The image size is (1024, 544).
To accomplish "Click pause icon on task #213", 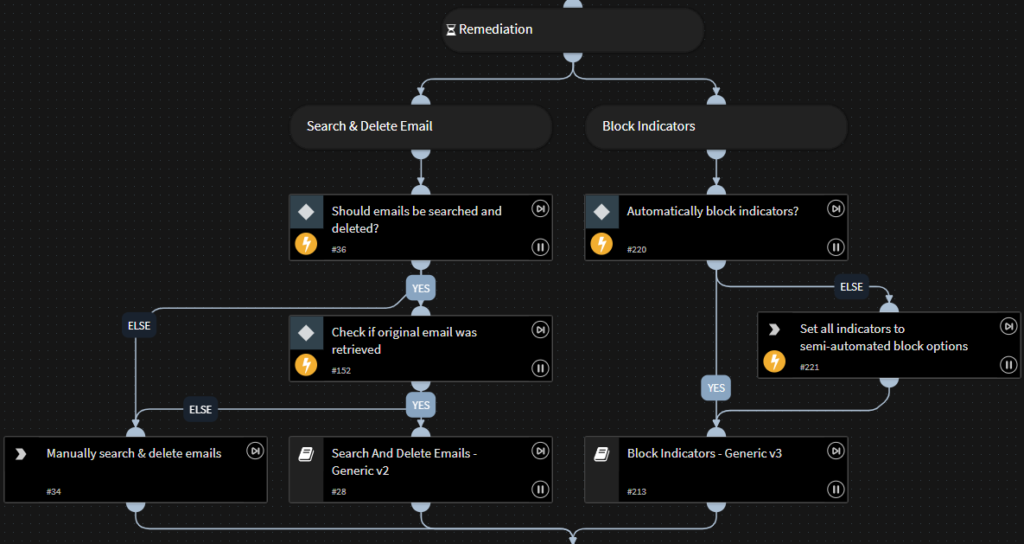I will tap(835, 489).
